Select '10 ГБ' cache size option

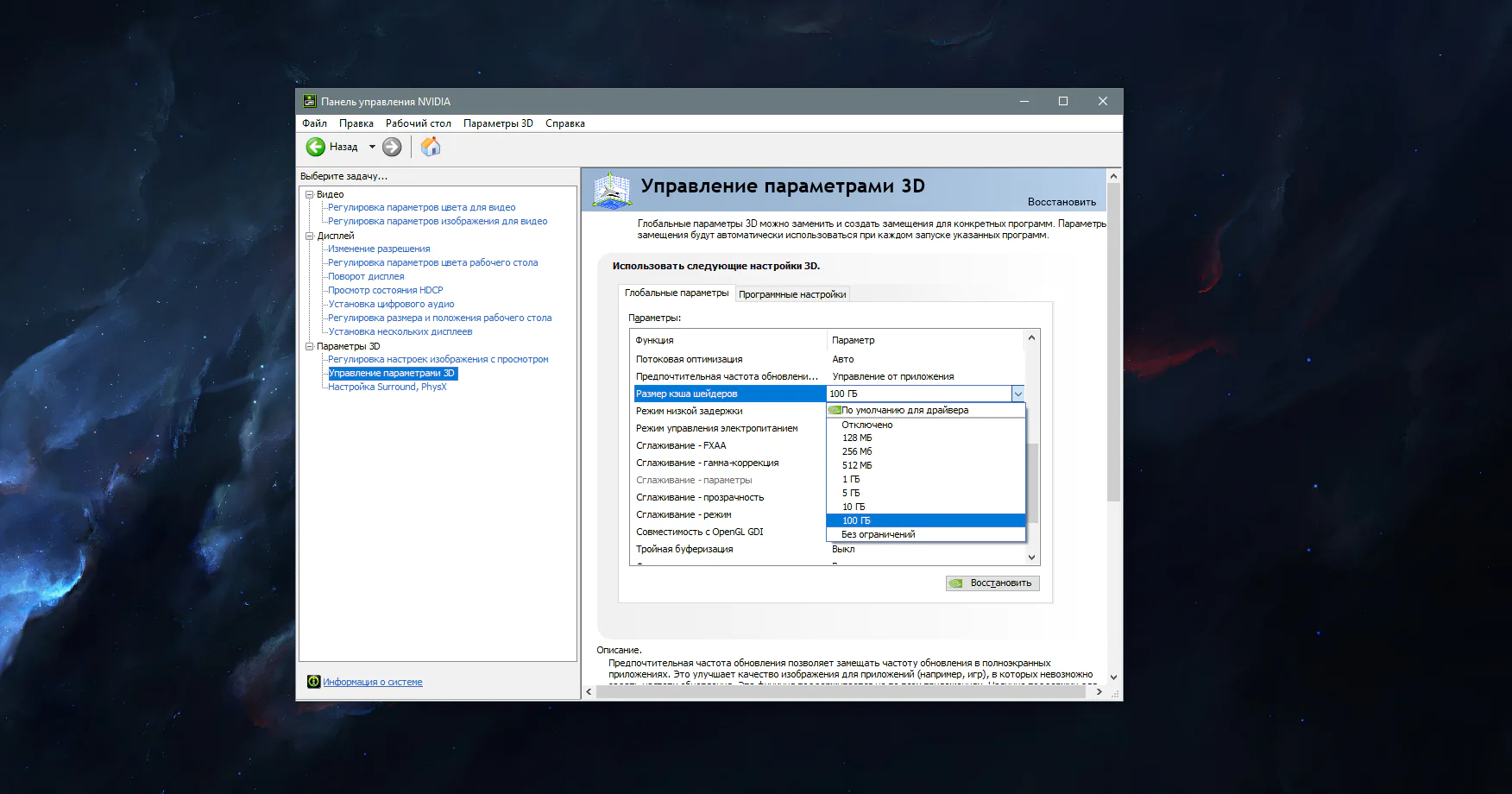click(854, 507)
